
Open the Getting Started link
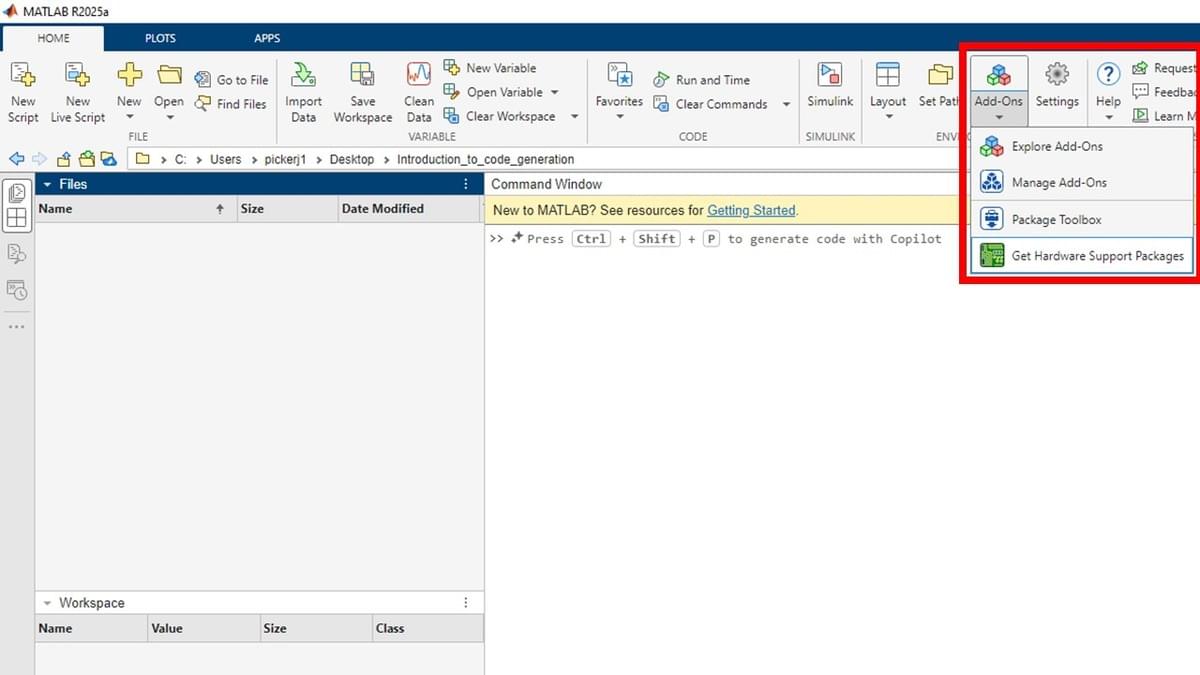coord(751,210)
